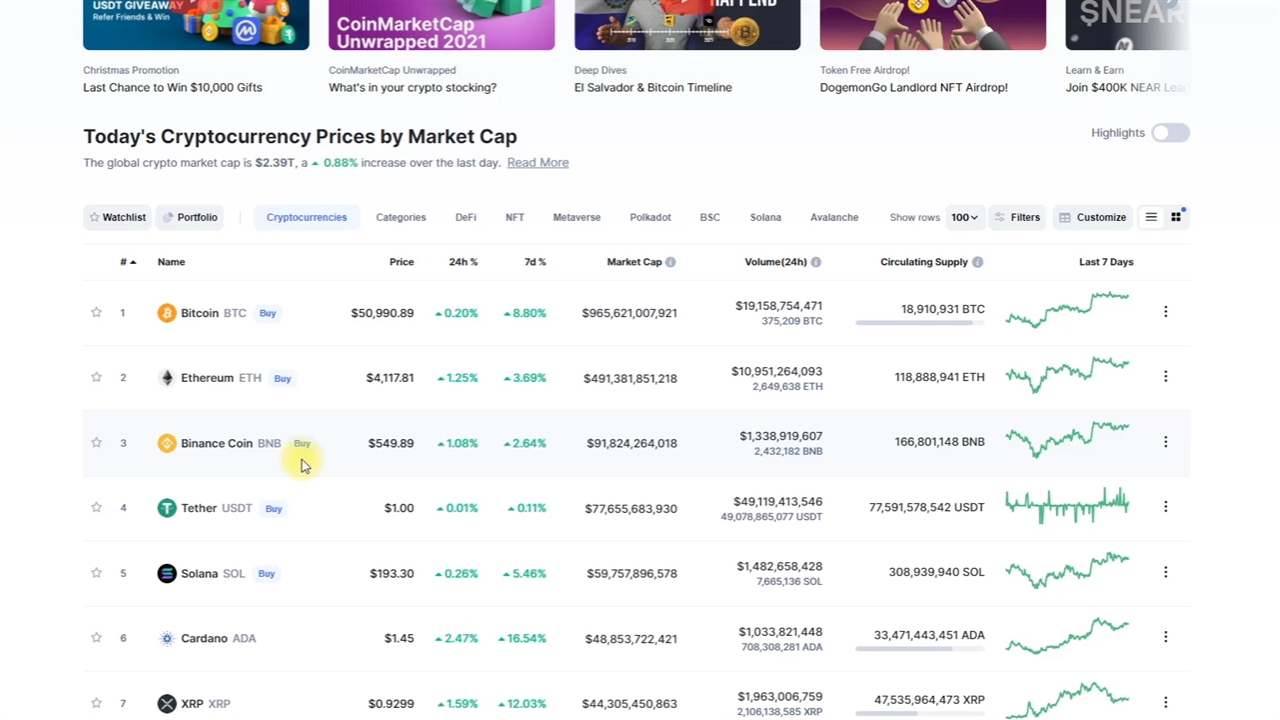Click the Ethereum coin logo icon
This screenshot has height=720, width=1280.
click(167, 378)
